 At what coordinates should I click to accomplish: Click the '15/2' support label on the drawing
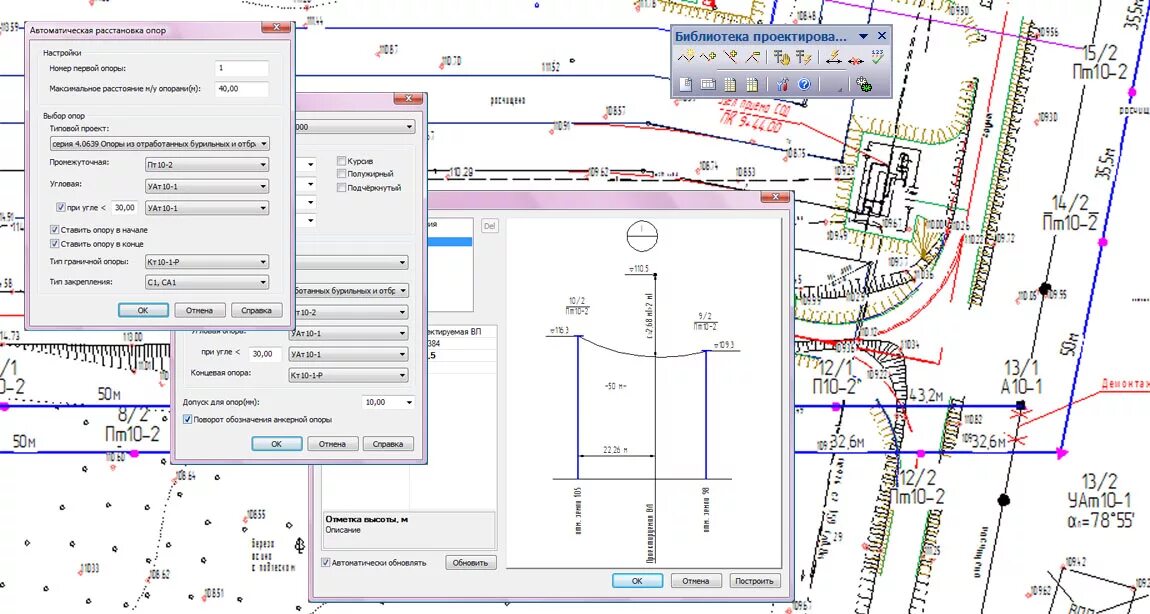[x=1099, y=53]
